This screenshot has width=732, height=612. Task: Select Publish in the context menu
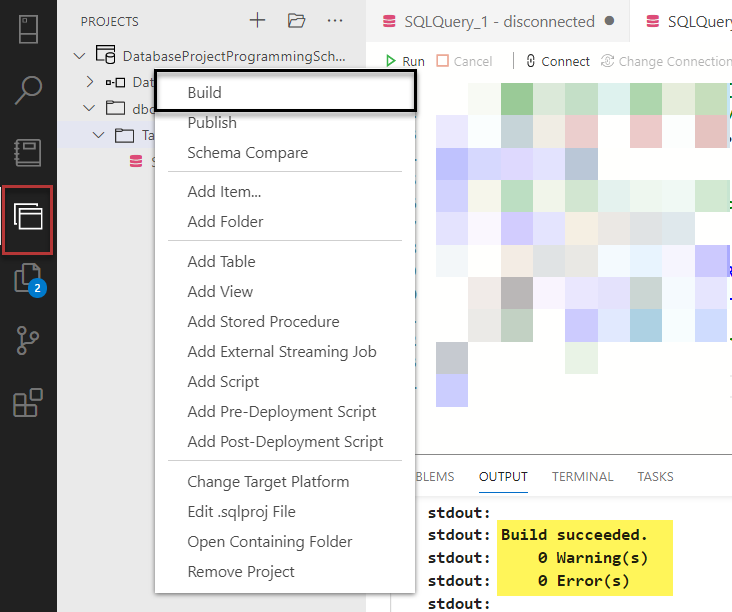(212, 123)
